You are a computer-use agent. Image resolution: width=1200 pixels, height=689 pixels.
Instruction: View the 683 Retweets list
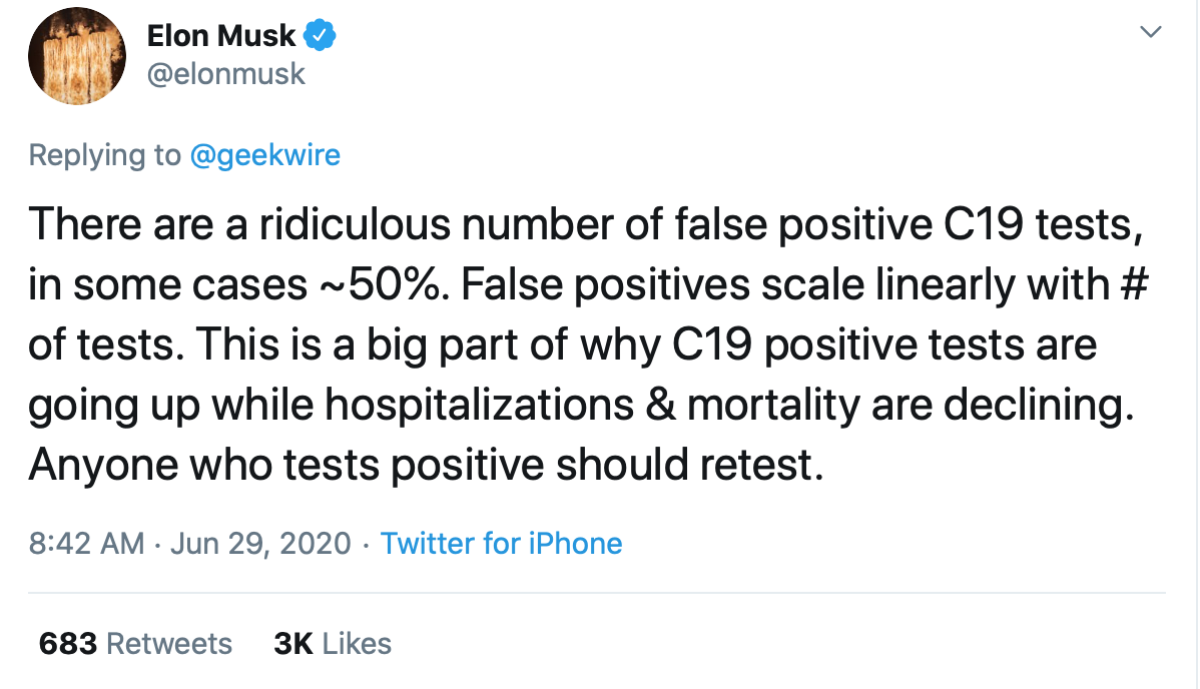point(135,643)
